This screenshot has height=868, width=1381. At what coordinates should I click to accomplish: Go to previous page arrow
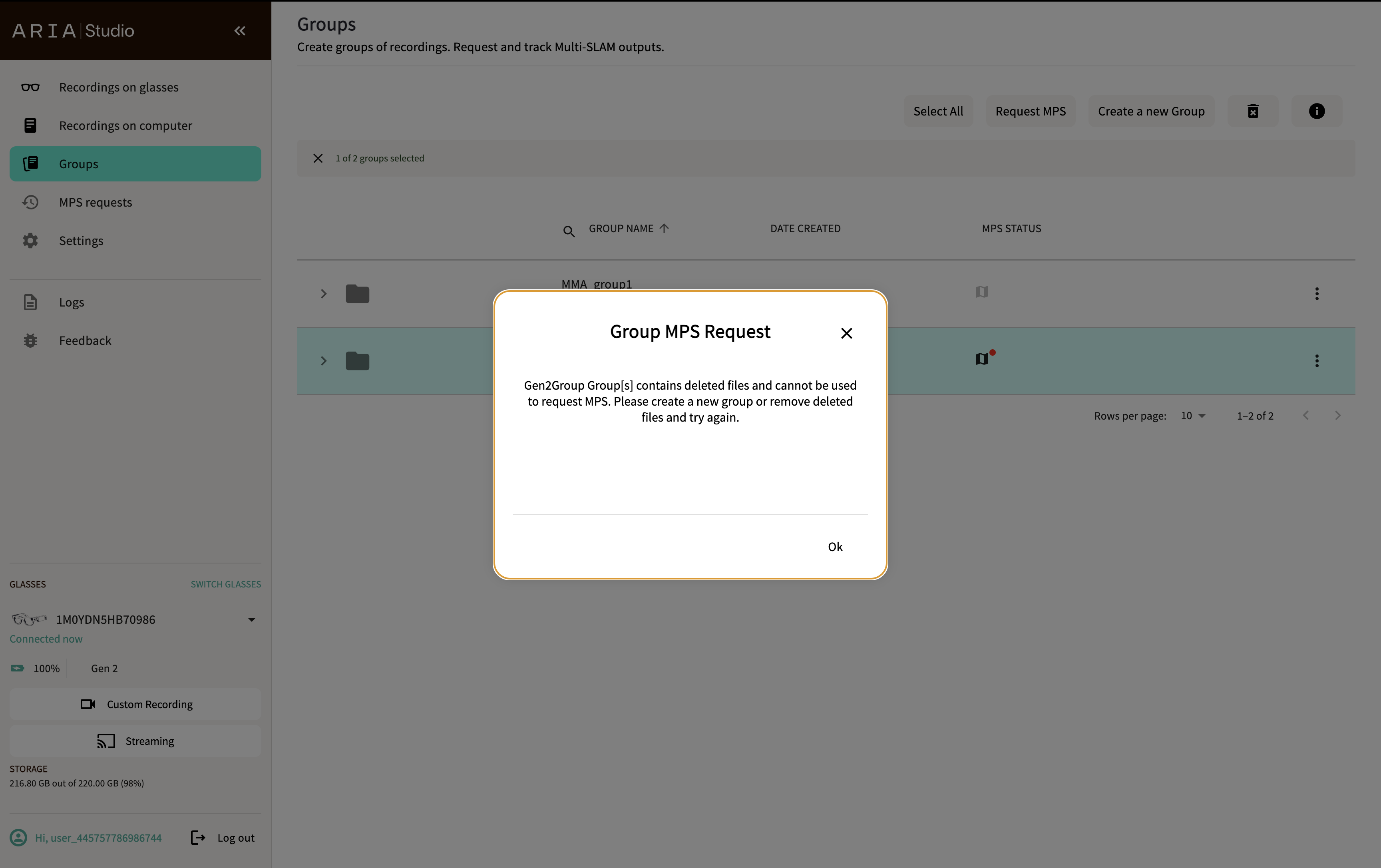pos(1306,415)
